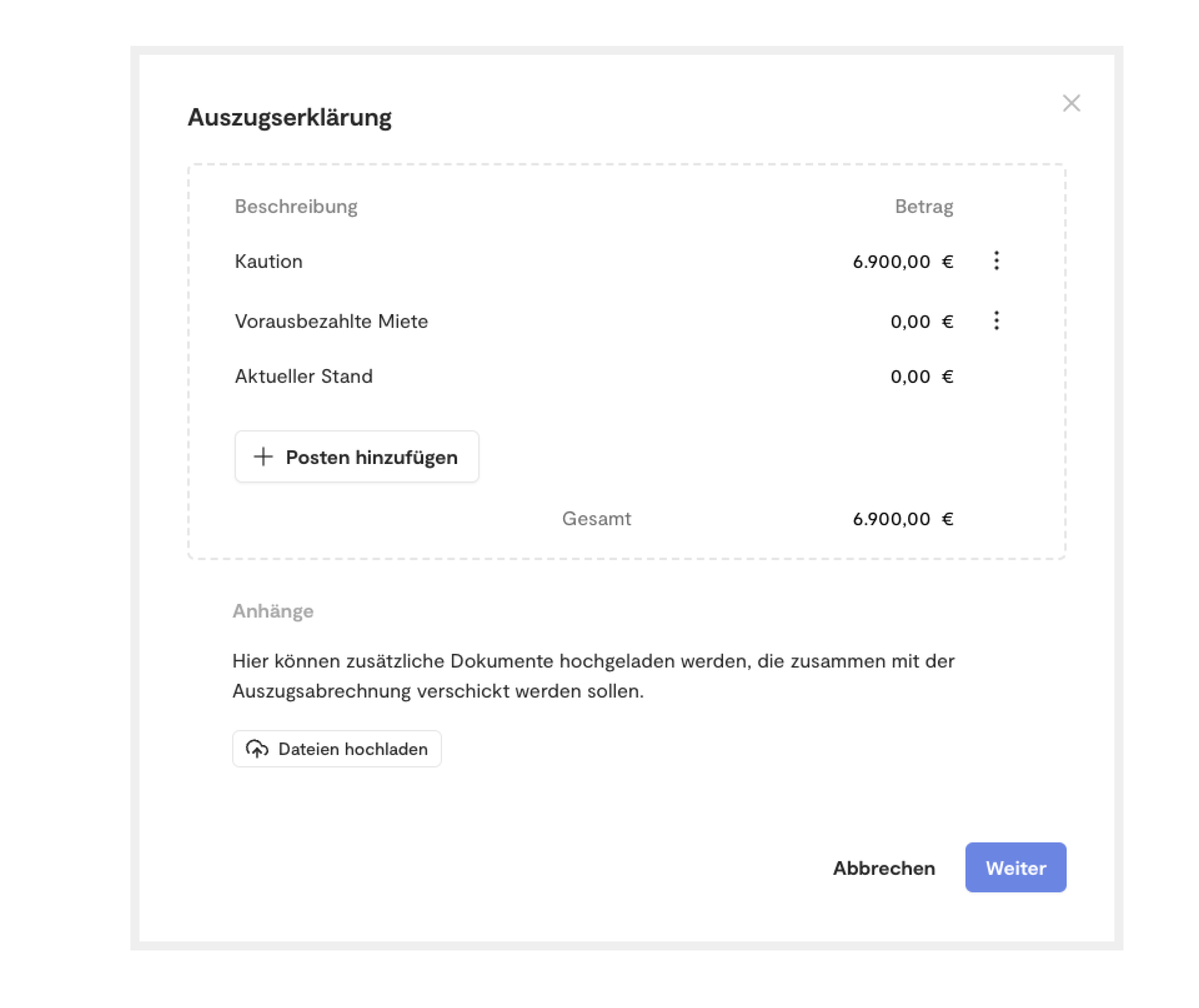Click the Kaution amount 6.900,00 €
This screenshot has width=1199, height=1008.
[x=903, y=262]
